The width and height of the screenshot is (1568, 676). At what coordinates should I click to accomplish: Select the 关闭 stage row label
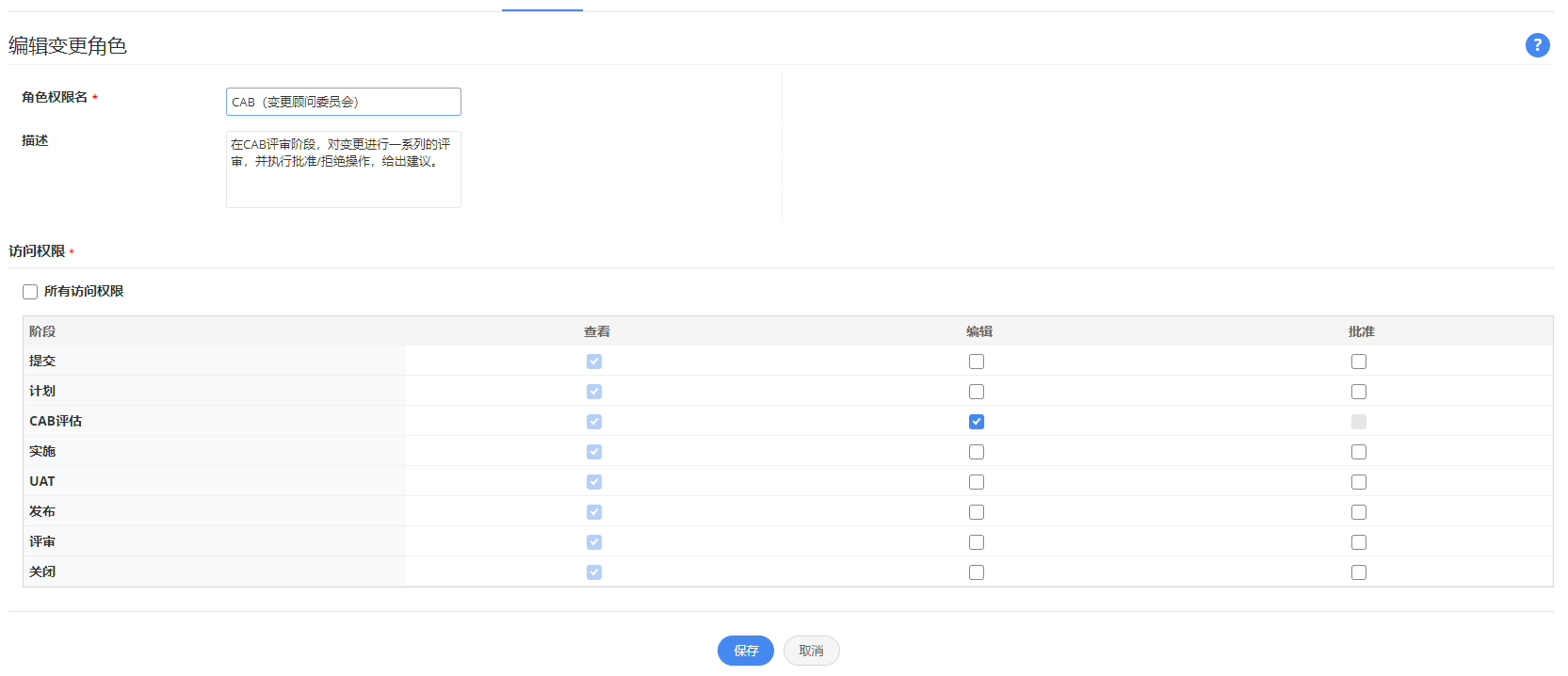(42, 571)
